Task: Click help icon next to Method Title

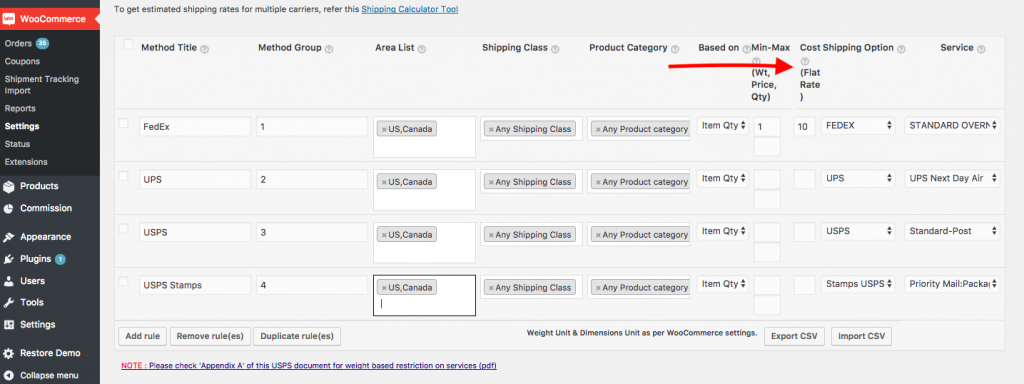Action: coord(204,49)
